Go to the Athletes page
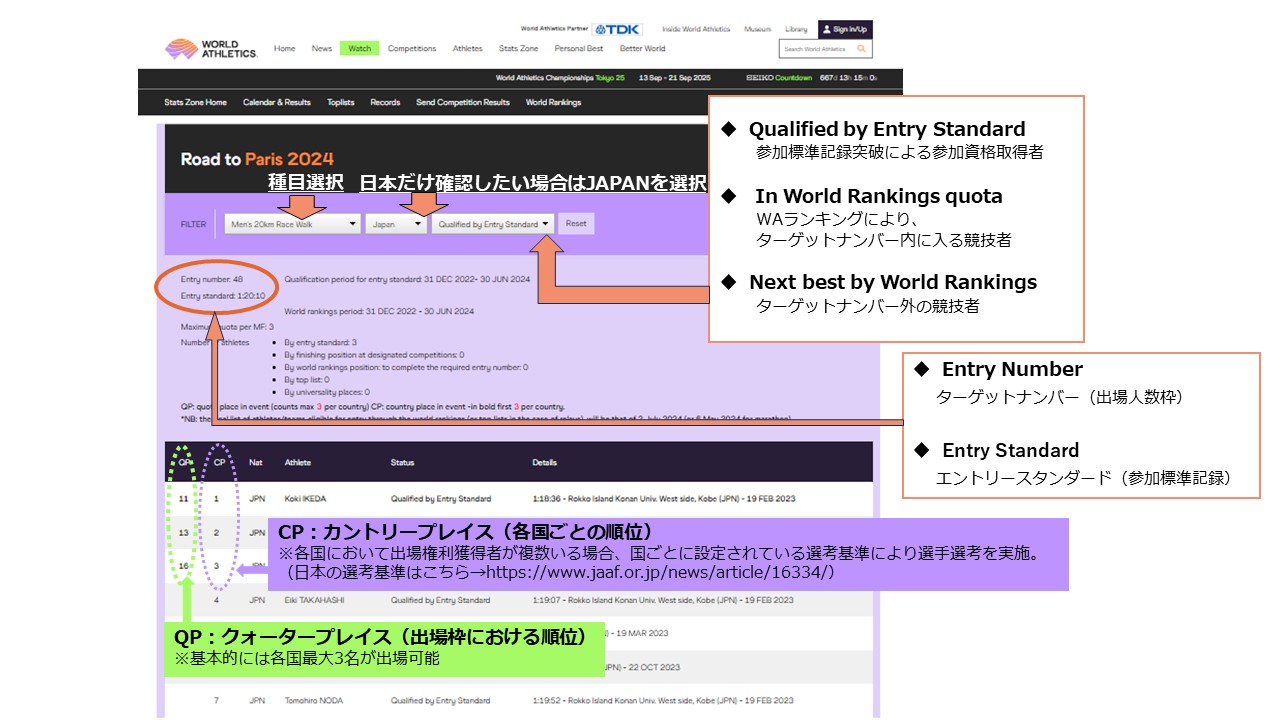This screenshot has height=720, width=1280. [x=467, y=48]
